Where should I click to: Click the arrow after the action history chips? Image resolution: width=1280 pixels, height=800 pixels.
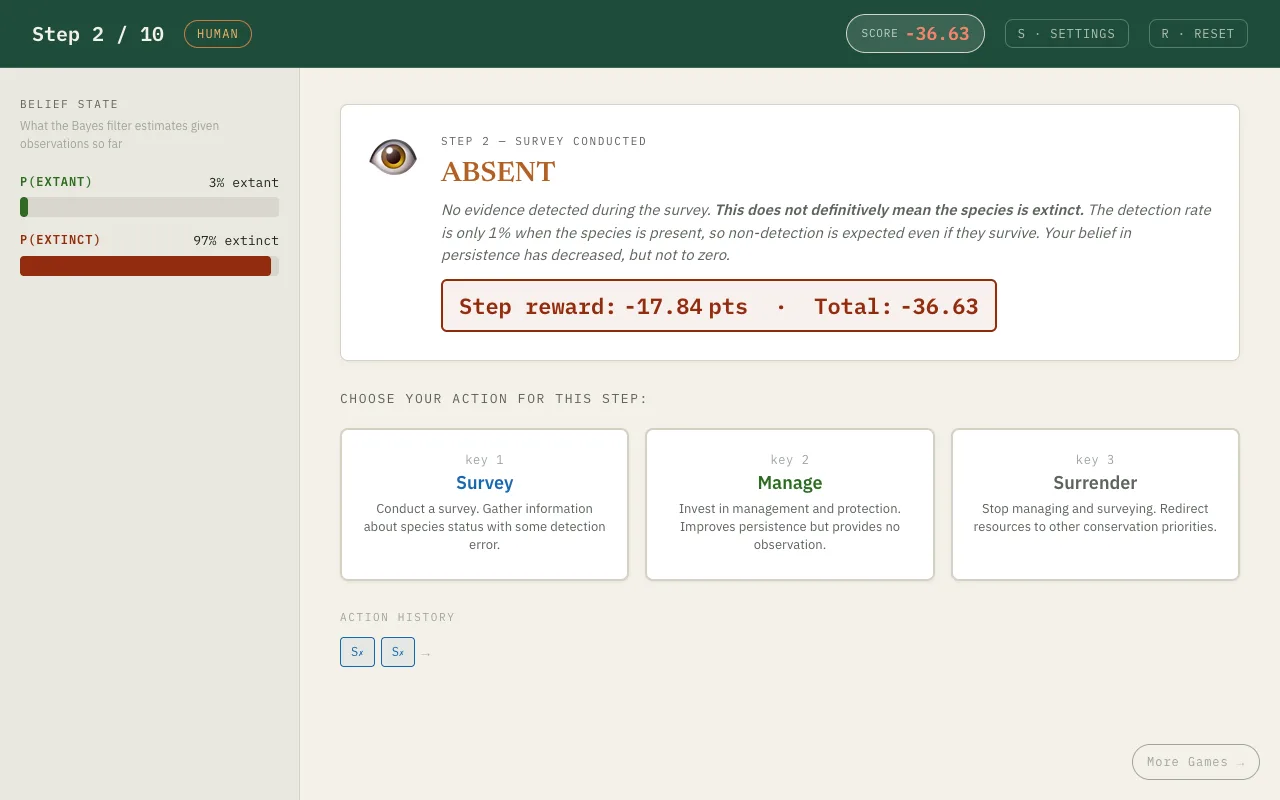pyautogui.click(x=426, y=654)
